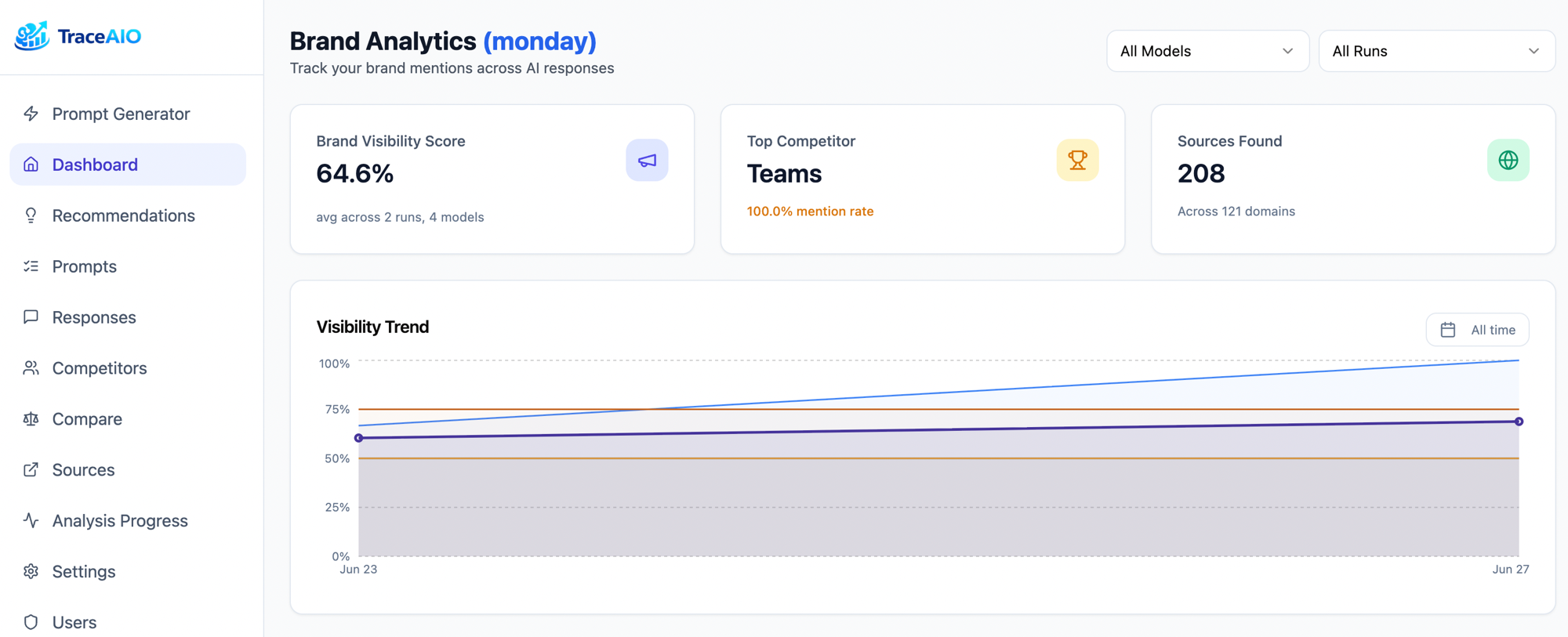The height and width of the screenshot is (637, 1568).
Task: Click the speech bubble Responses icon
Action: click(31, 317)
